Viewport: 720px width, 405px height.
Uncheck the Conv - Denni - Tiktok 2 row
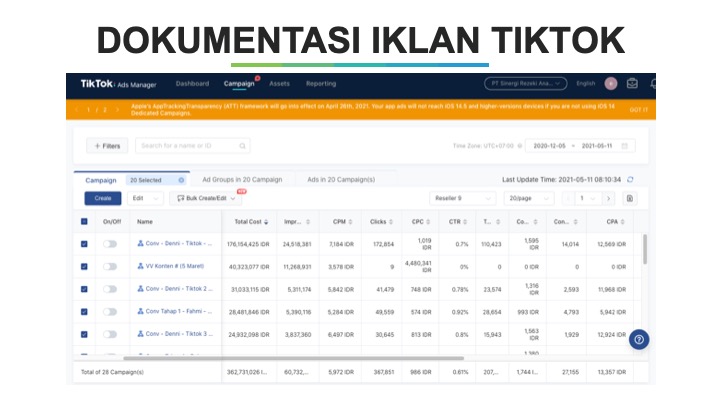click(84, 289)
